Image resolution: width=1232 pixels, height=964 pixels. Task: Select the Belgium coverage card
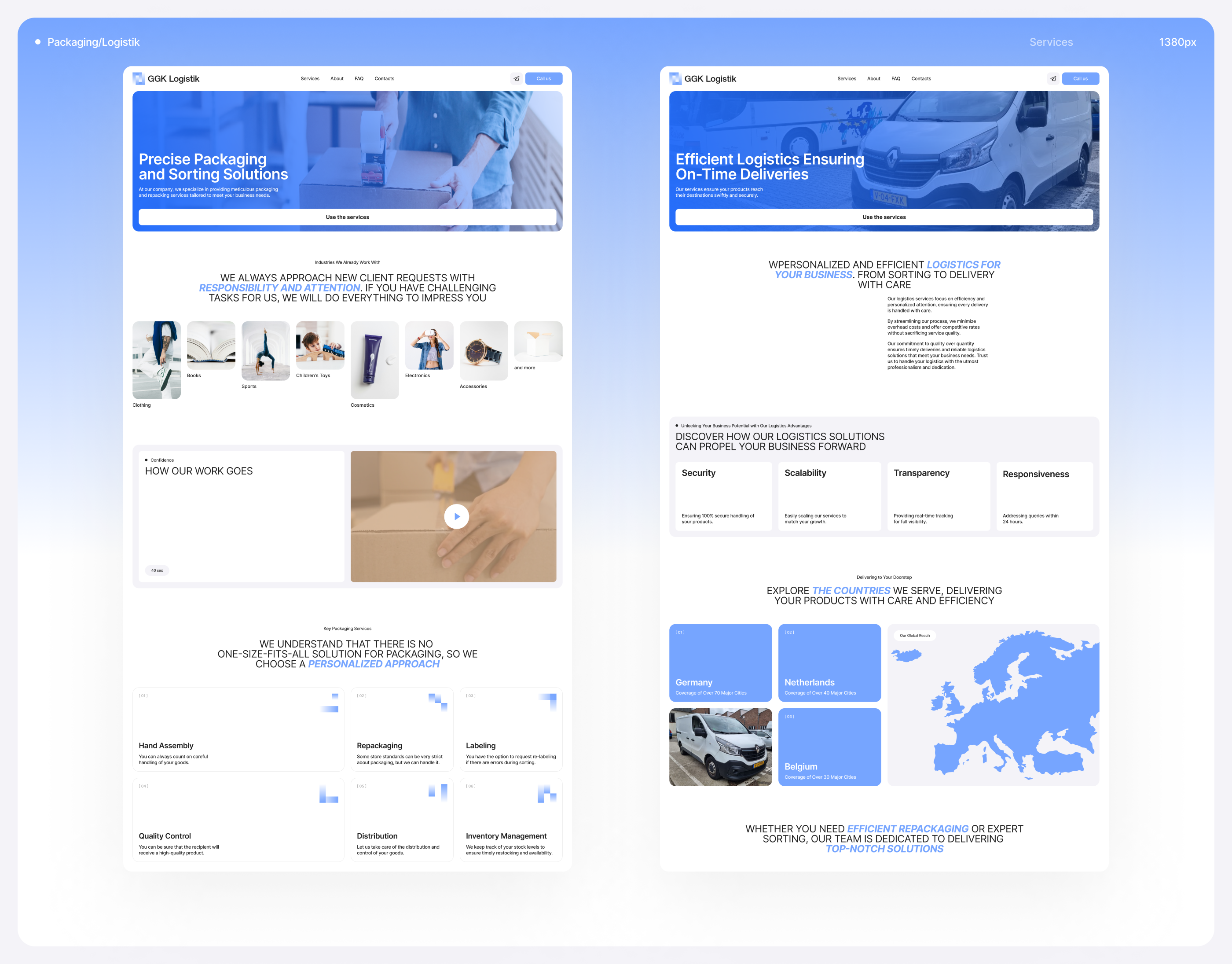click(x=829, y=747)
